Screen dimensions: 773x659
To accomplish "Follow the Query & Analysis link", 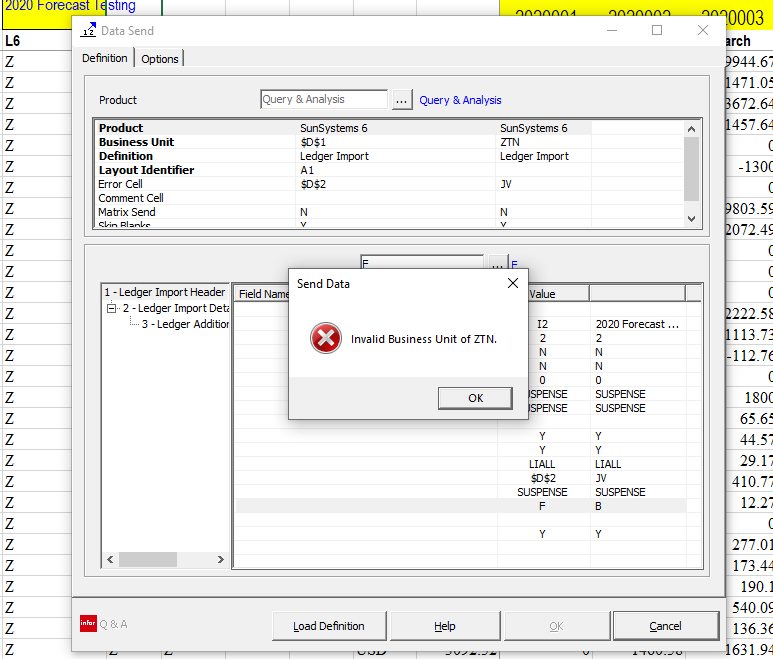I will 460,100.
